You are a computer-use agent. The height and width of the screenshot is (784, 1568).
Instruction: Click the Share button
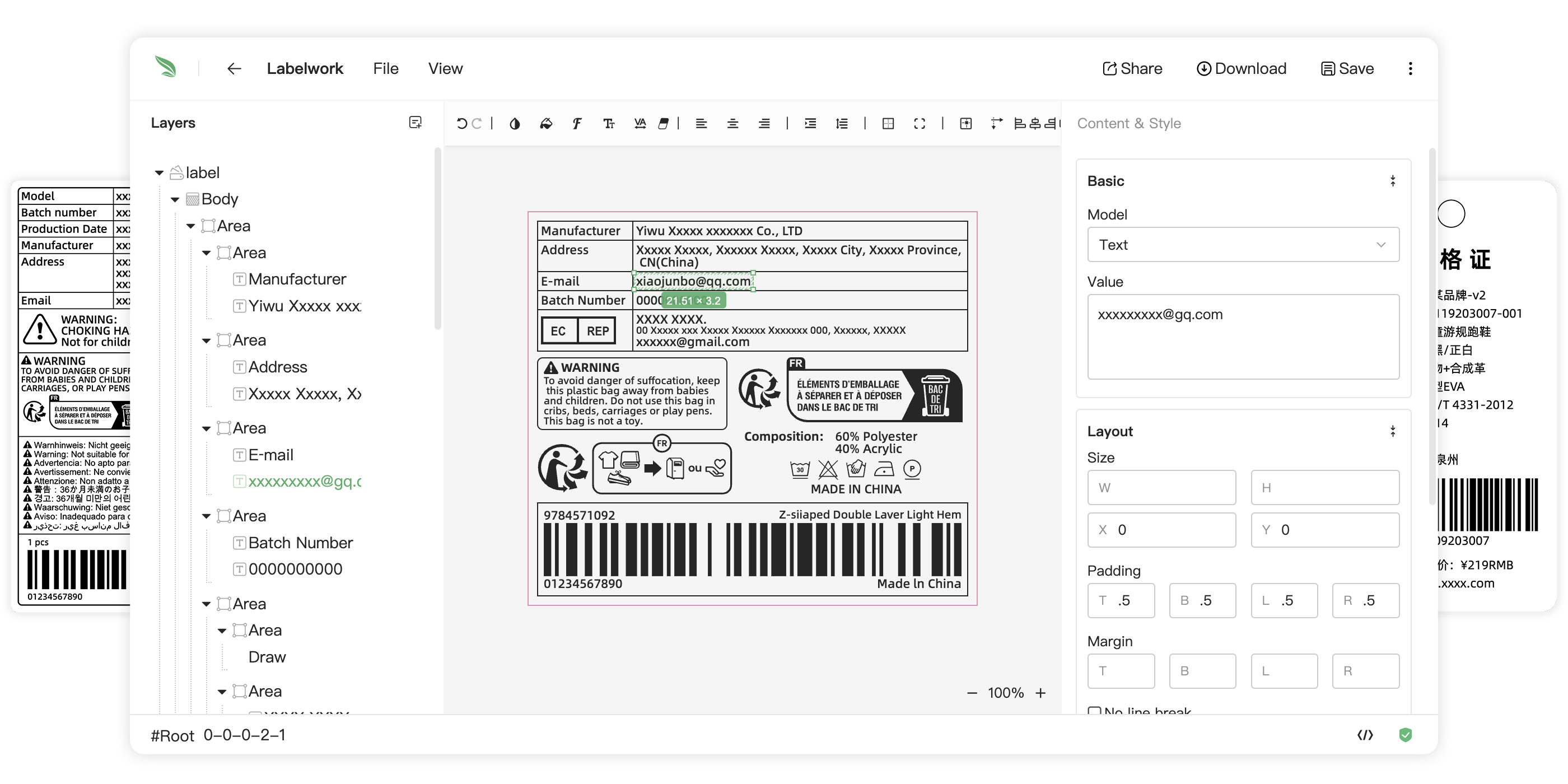[1132, 69]
